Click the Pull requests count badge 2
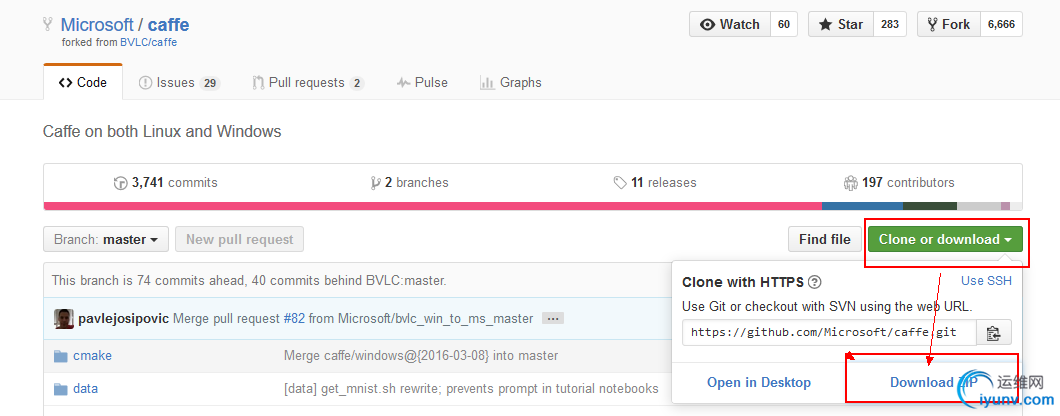 pos(356,83)
